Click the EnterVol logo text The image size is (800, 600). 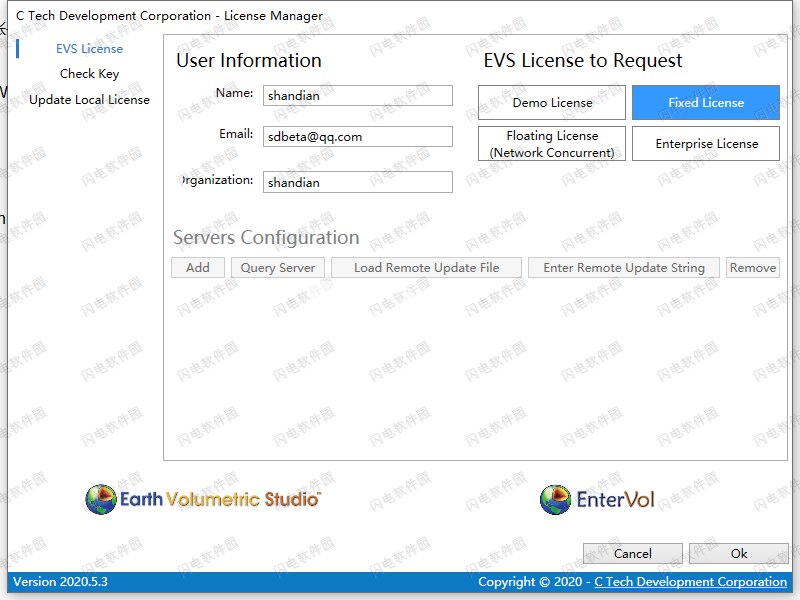click(x=615, y=499)
